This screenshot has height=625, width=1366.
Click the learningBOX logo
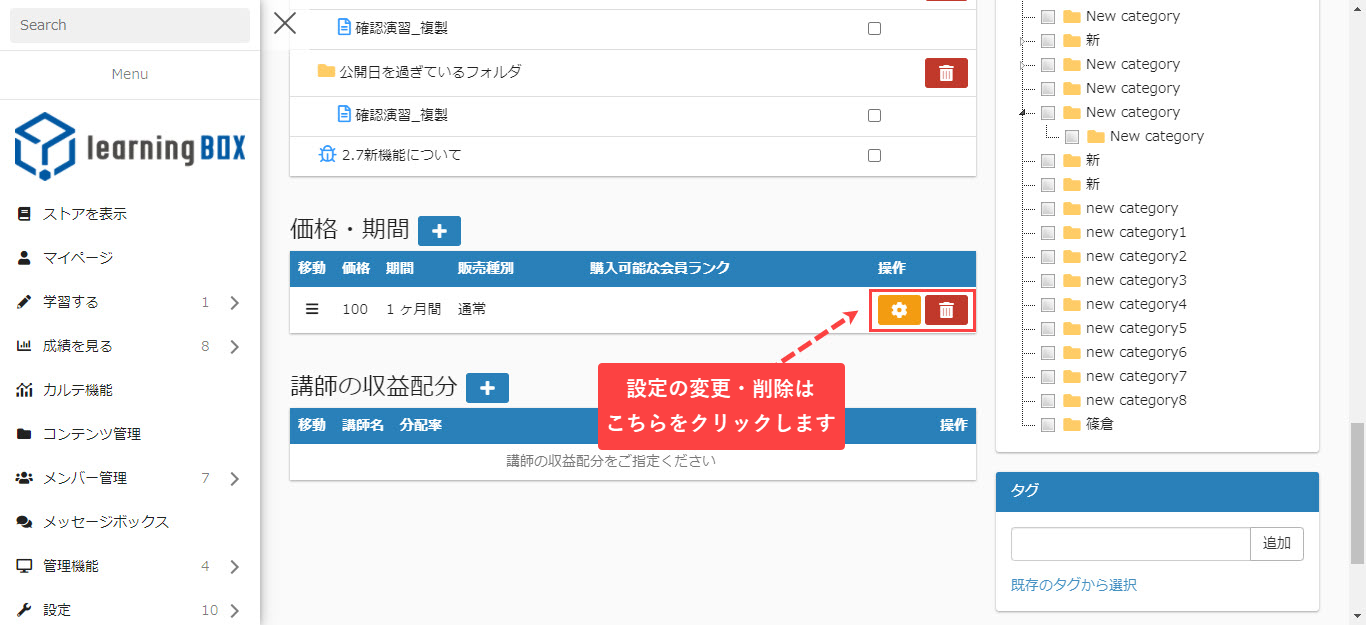(x=130, y=146)
